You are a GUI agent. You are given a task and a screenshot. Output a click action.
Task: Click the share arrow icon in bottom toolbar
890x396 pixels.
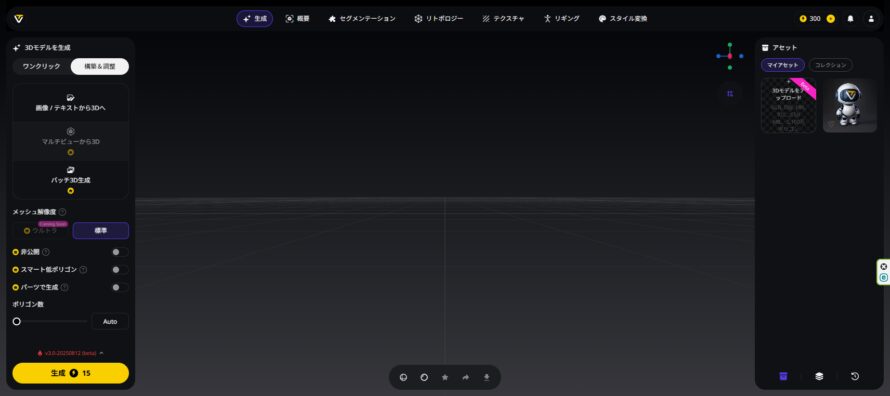[x=466, y=377]
